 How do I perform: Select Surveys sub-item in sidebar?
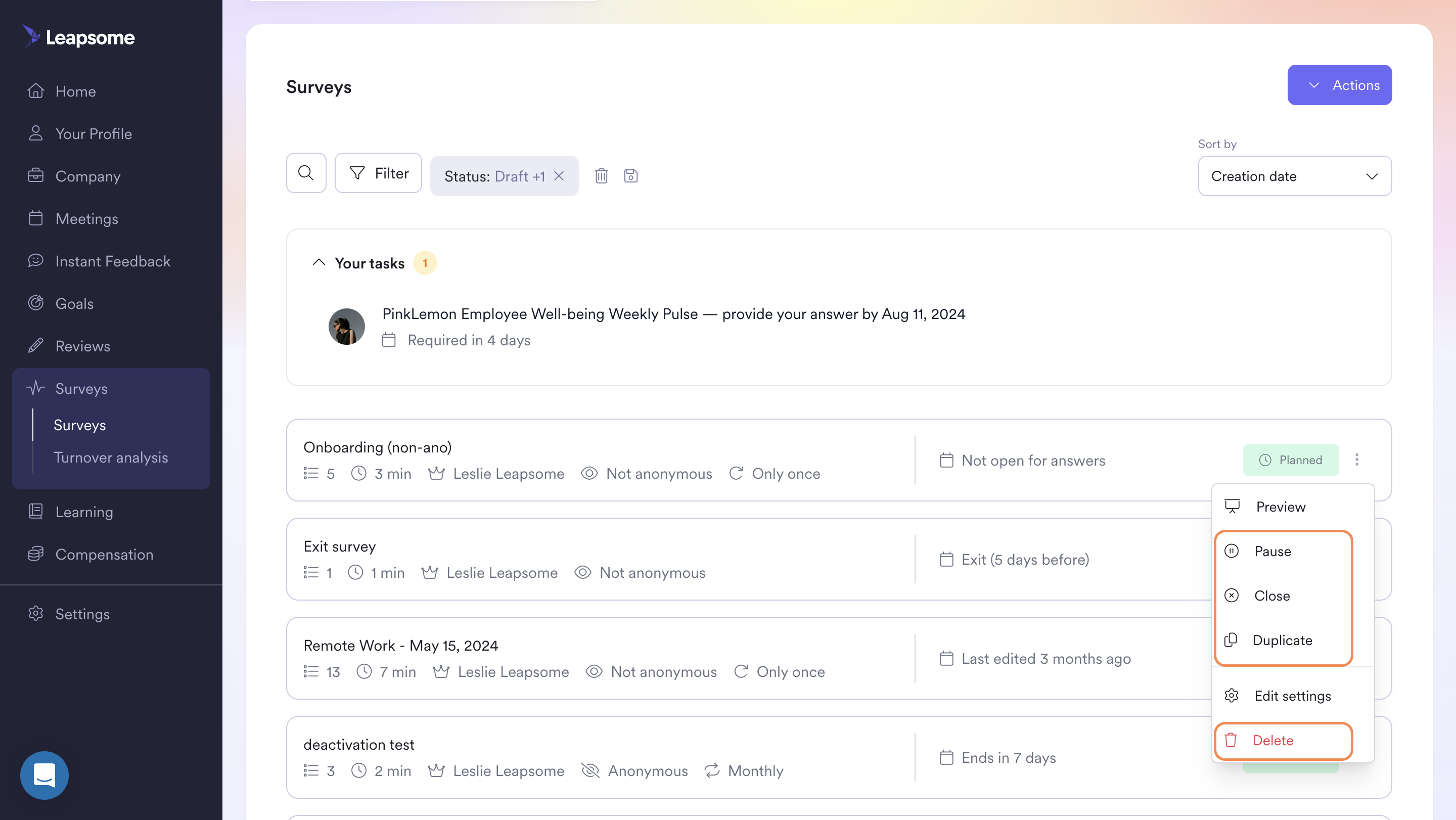80,425
